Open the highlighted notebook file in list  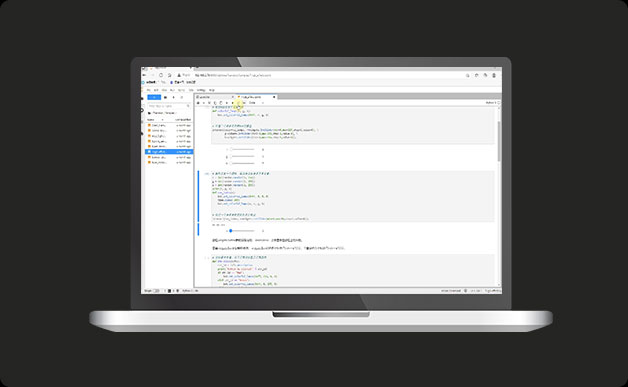point(169,152)
